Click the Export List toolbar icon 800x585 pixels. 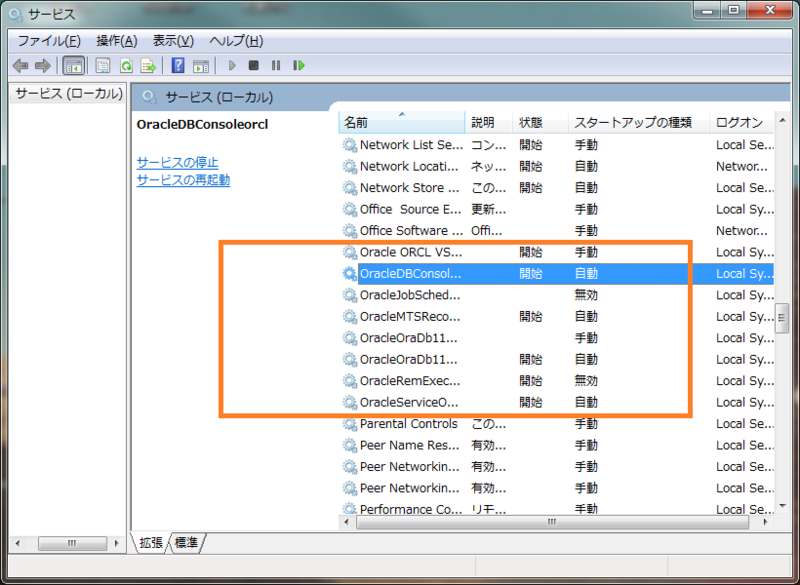148,65
